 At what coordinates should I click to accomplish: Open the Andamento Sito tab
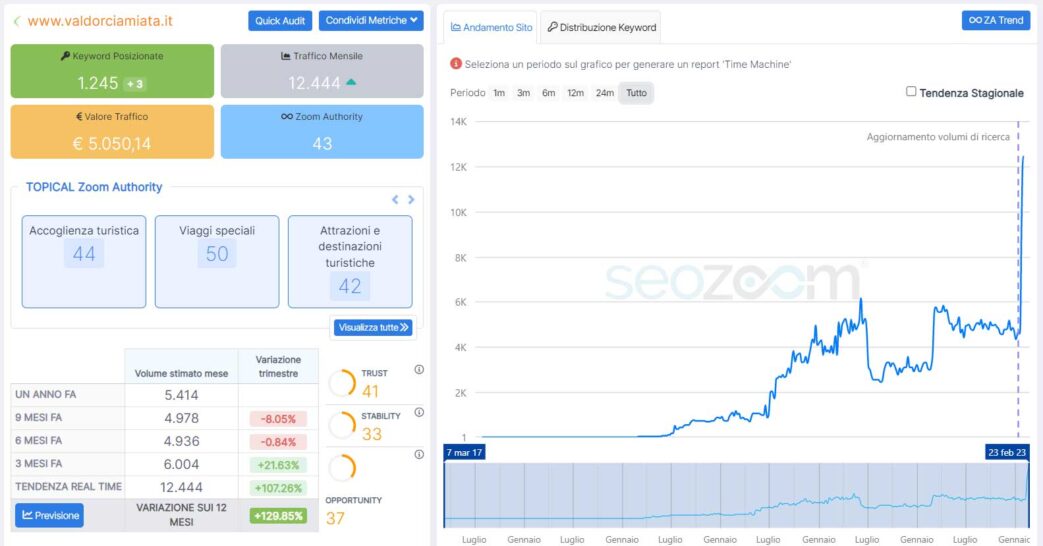click(492, 27)
